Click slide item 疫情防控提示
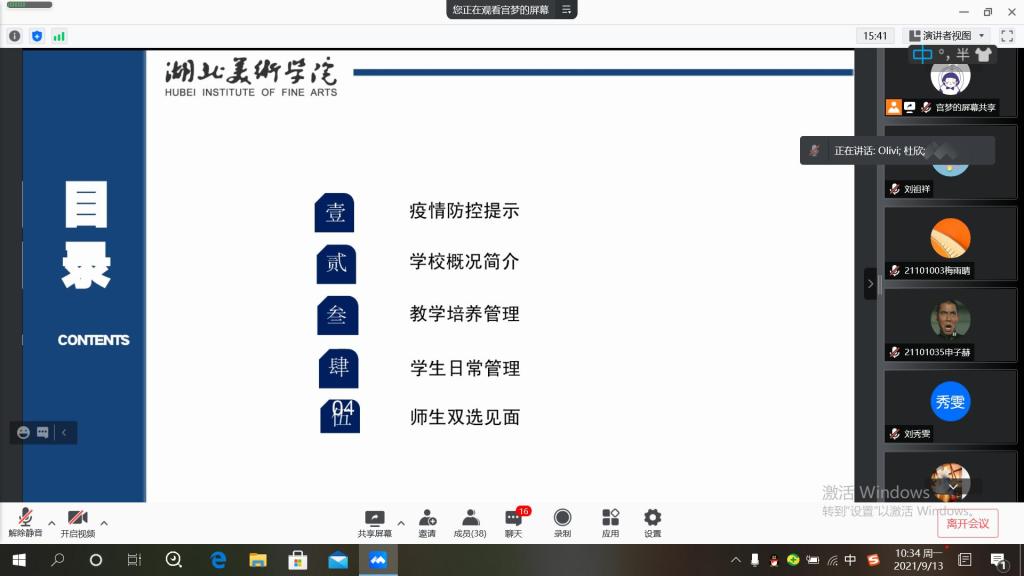Screen dimensions: 1024x576 pyautogui.click(x=464, y=210)
